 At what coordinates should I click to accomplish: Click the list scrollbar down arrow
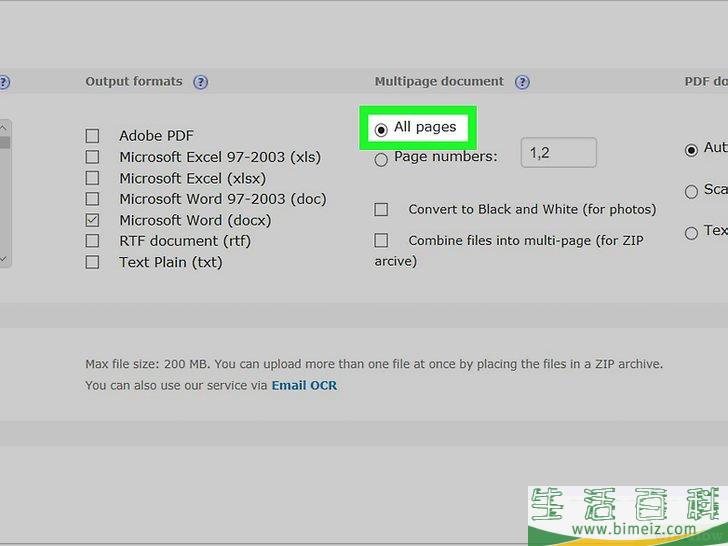pyautogui.click(x=3, y=259)
